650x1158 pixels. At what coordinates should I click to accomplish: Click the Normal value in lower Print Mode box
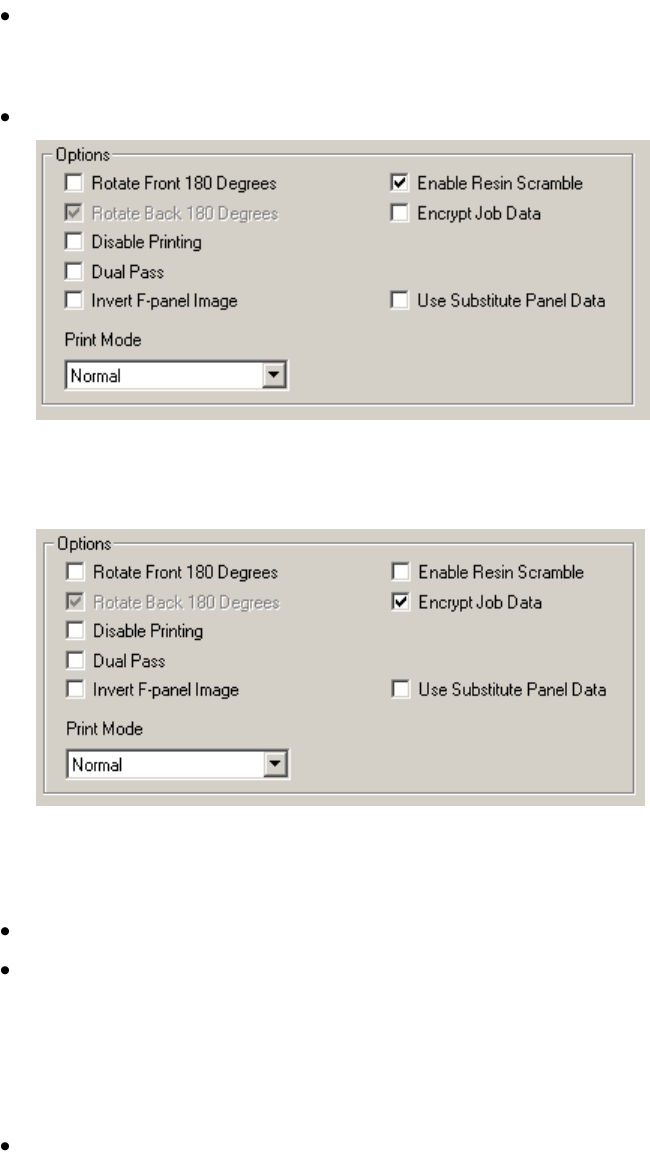click(x=97, y=765)
